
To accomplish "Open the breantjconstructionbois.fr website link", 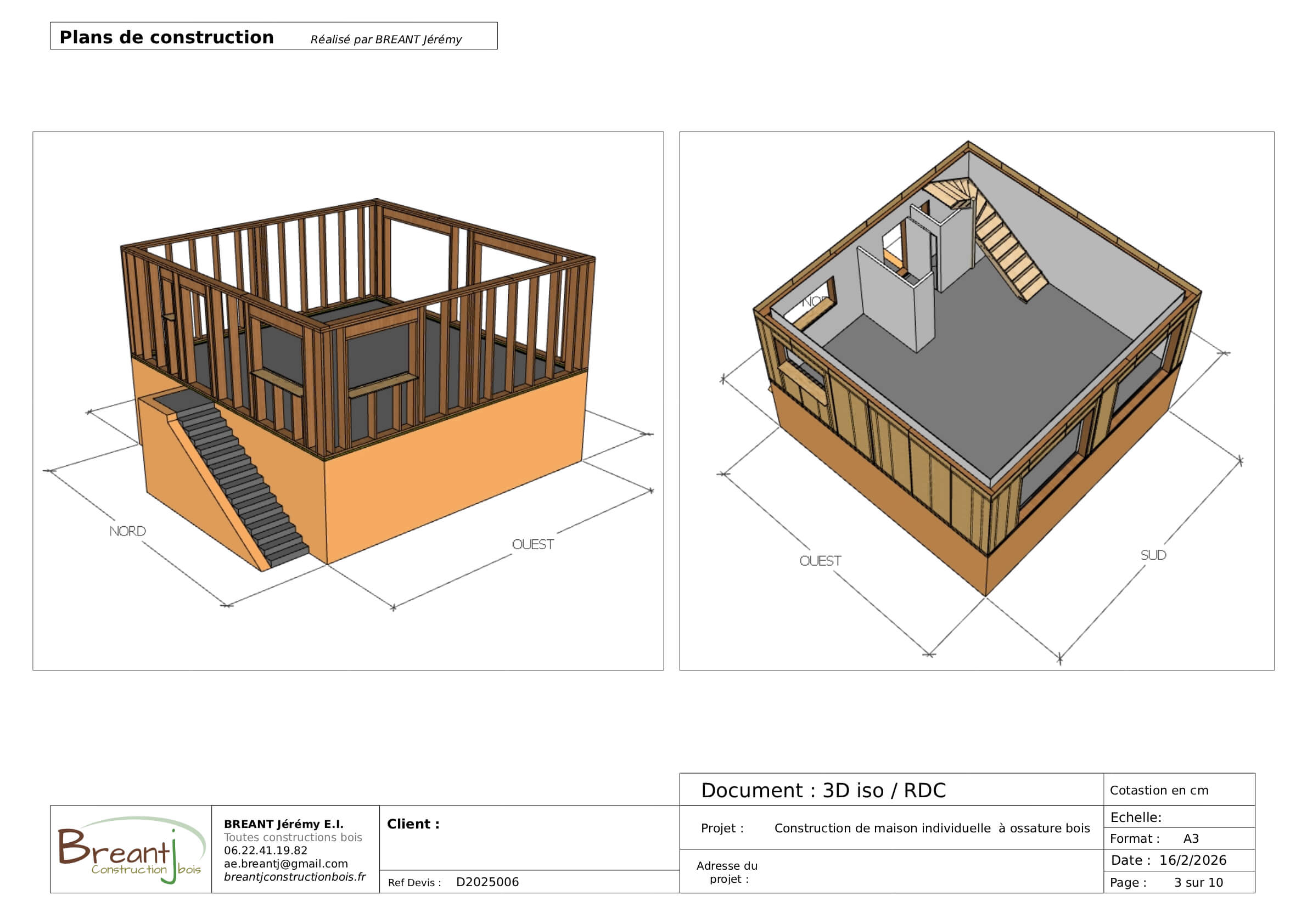I will click(294, 877).
